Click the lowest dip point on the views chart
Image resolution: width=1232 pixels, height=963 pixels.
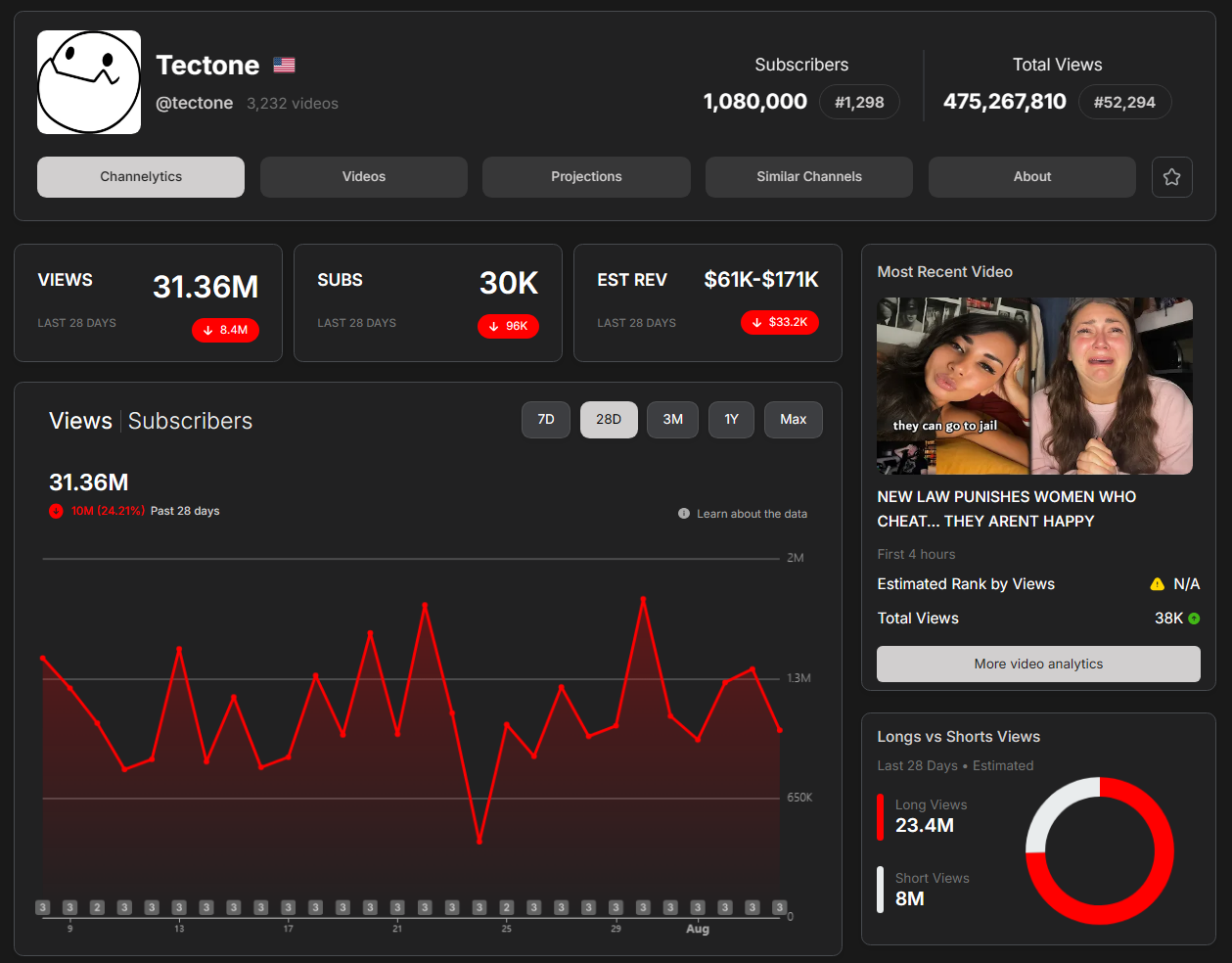click(479, 841)
